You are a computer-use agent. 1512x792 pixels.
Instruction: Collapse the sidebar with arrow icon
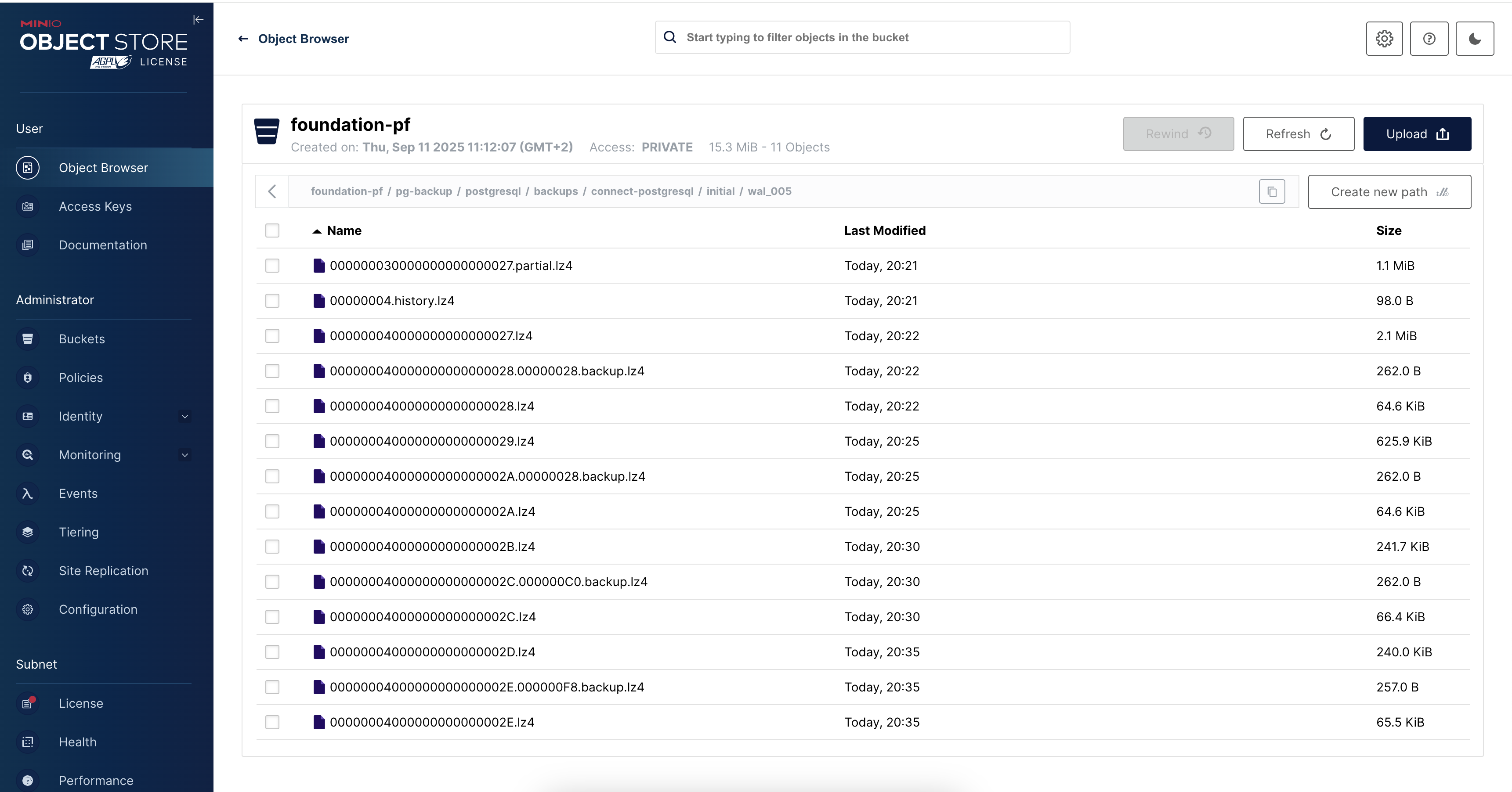point(198,19)
